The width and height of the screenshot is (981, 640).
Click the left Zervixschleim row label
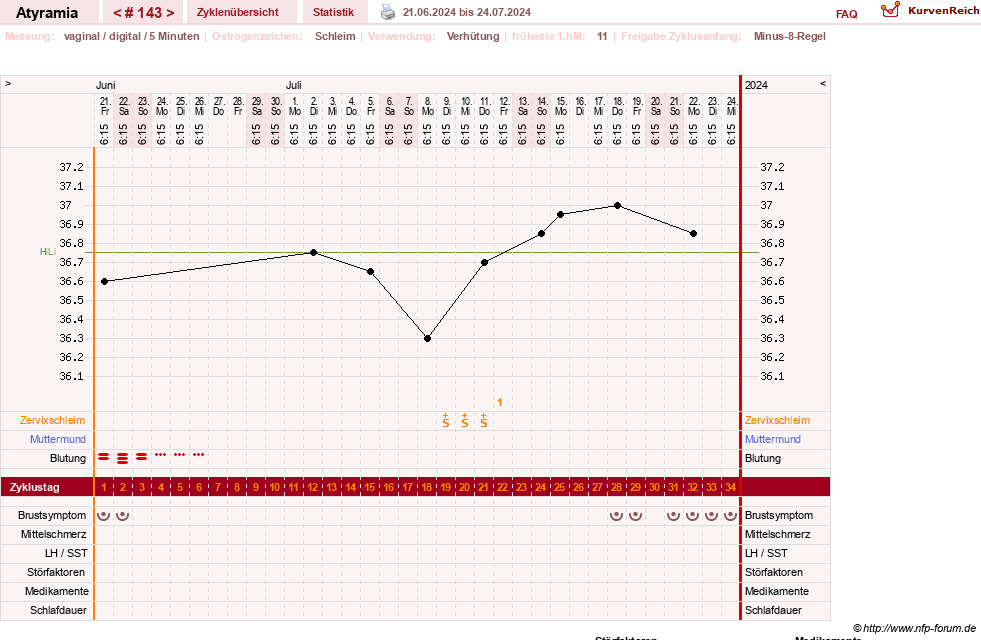[52, 420]
